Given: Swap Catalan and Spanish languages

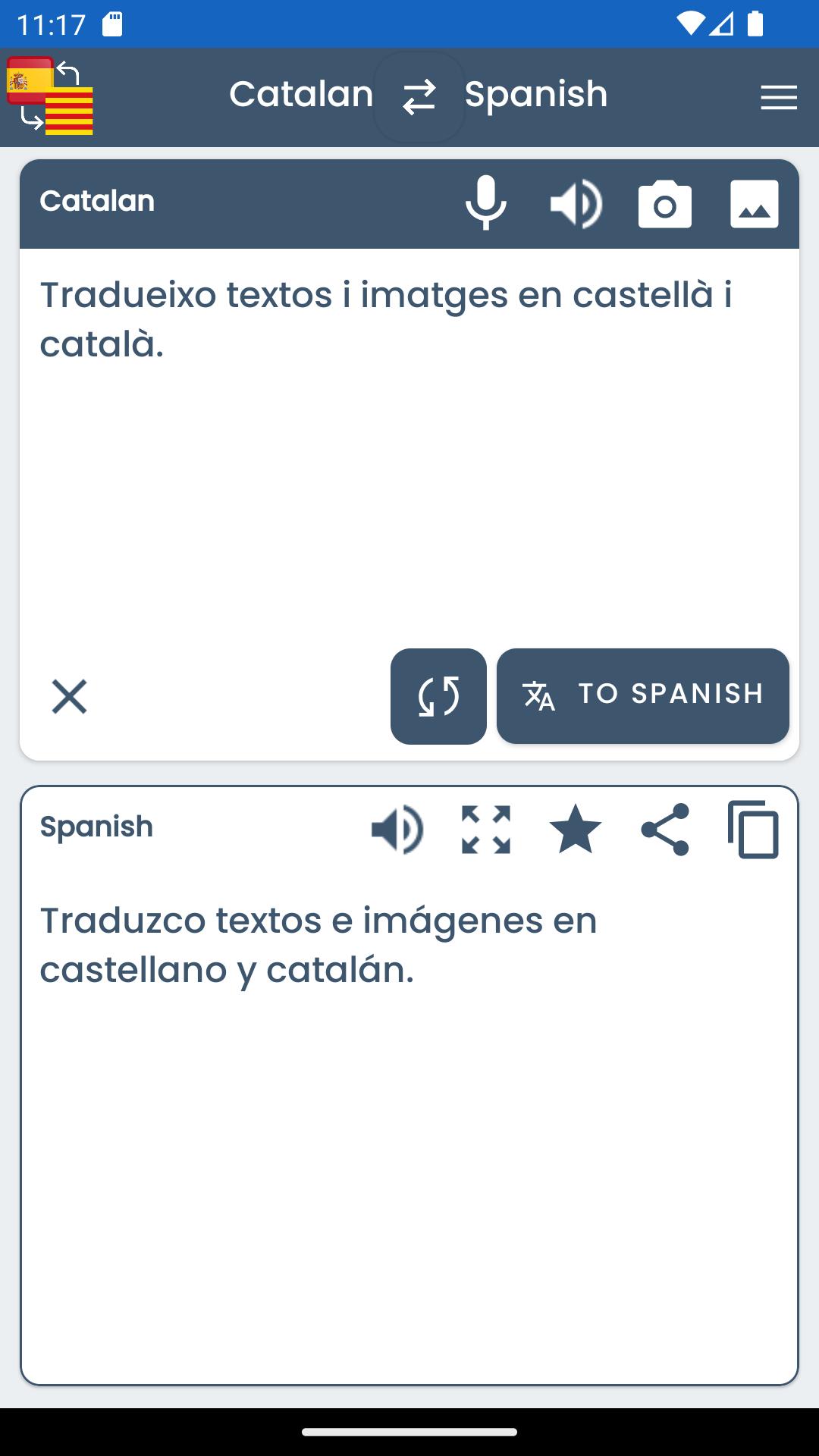Looking at the screenshot, I should pyautogui.click(x=419, y=97).
